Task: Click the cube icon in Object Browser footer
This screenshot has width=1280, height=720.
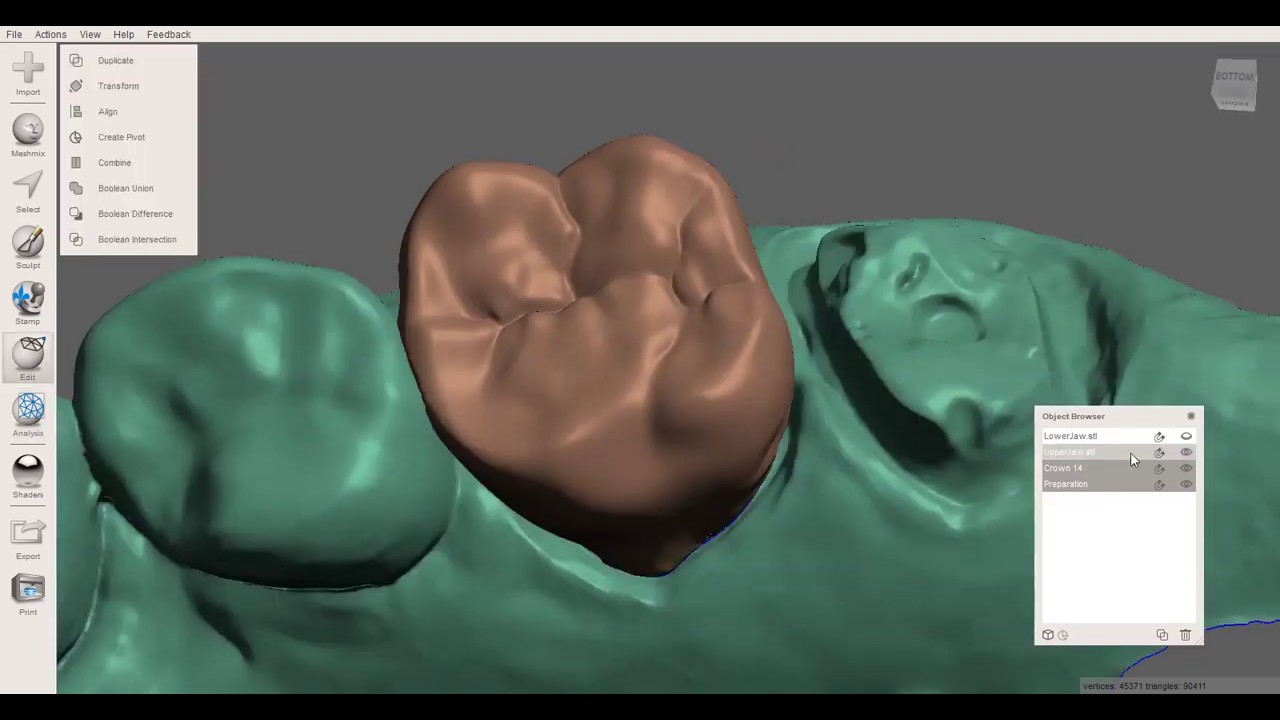Action: (1048, 635)
